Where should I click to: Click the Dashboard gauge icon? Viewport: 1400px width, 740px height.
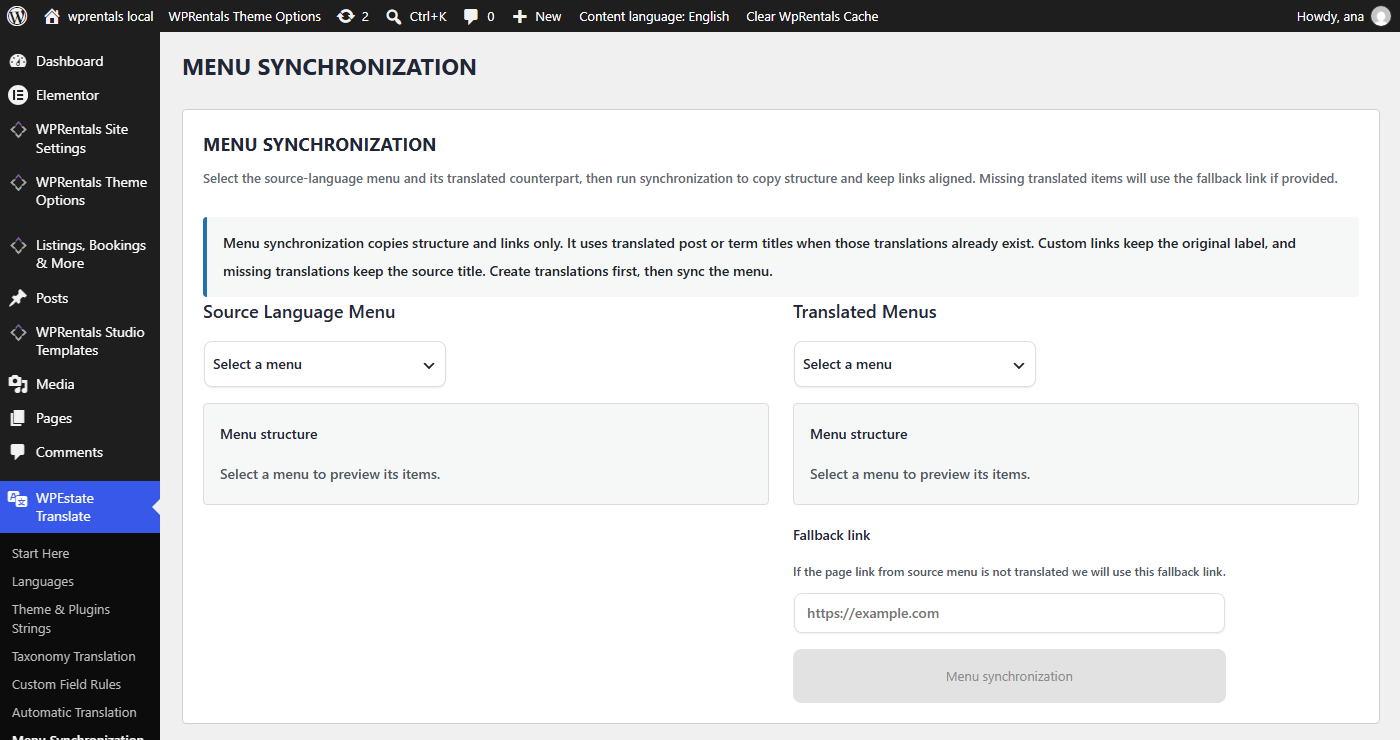18,61
